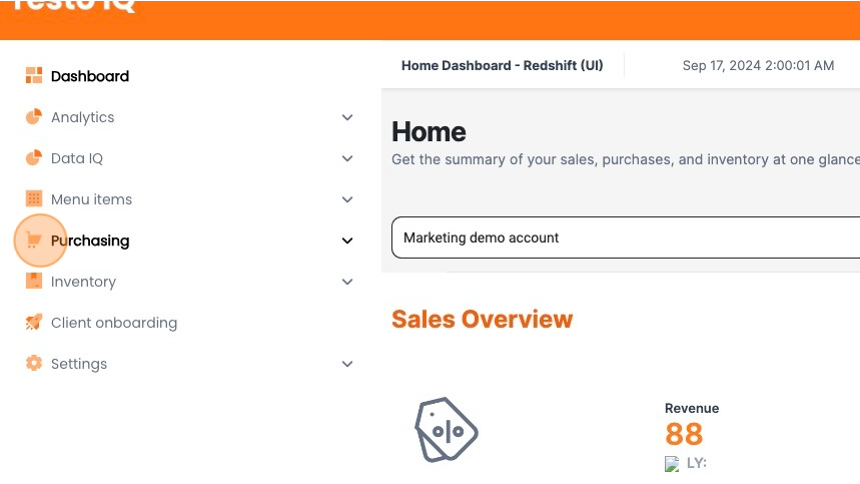The height and width of the screenshot is (484, 860).
Task: Select the Home Dashboard - Redshift (UI) title
Action: (x=502, y=65)
